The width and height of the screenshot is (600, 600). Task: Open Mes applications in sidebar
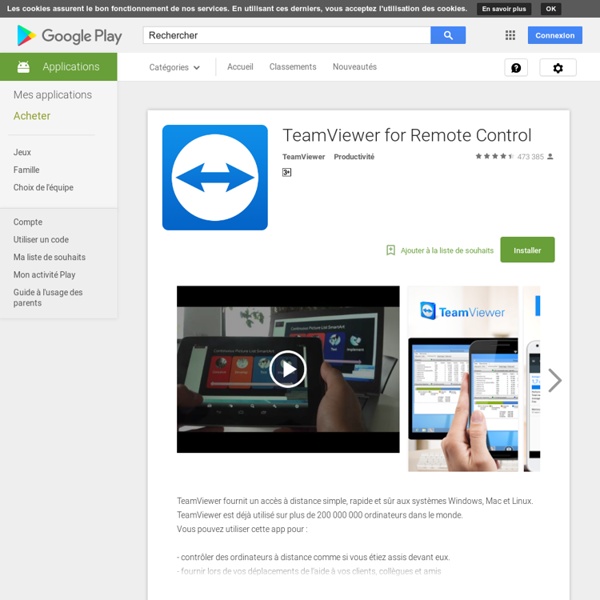click(x=52, y=95)
